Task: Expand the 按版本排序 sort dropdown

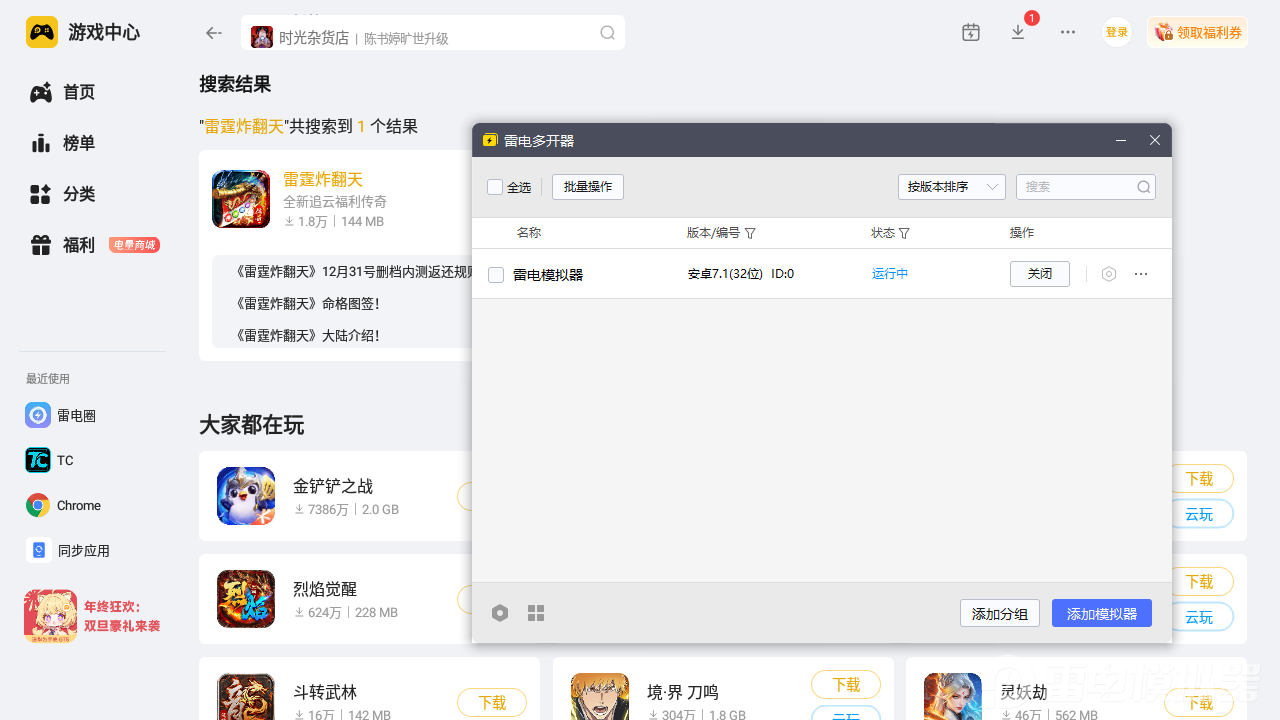Action: 951,187
